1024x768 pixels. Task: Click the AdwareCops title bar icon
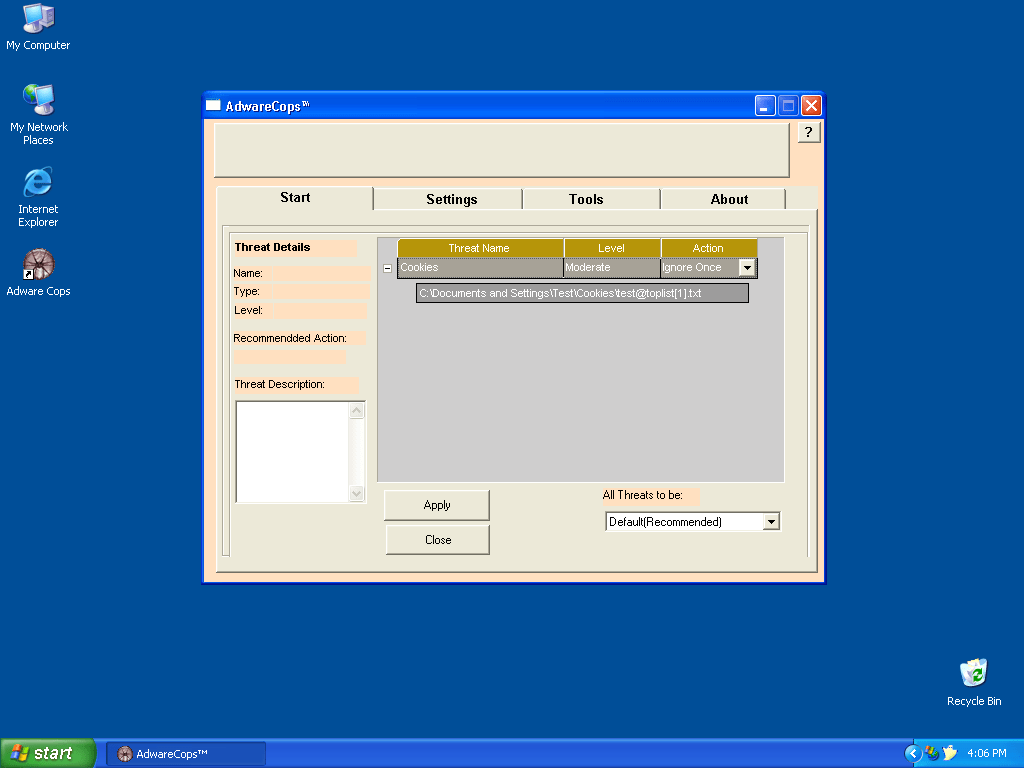[213, 106]
